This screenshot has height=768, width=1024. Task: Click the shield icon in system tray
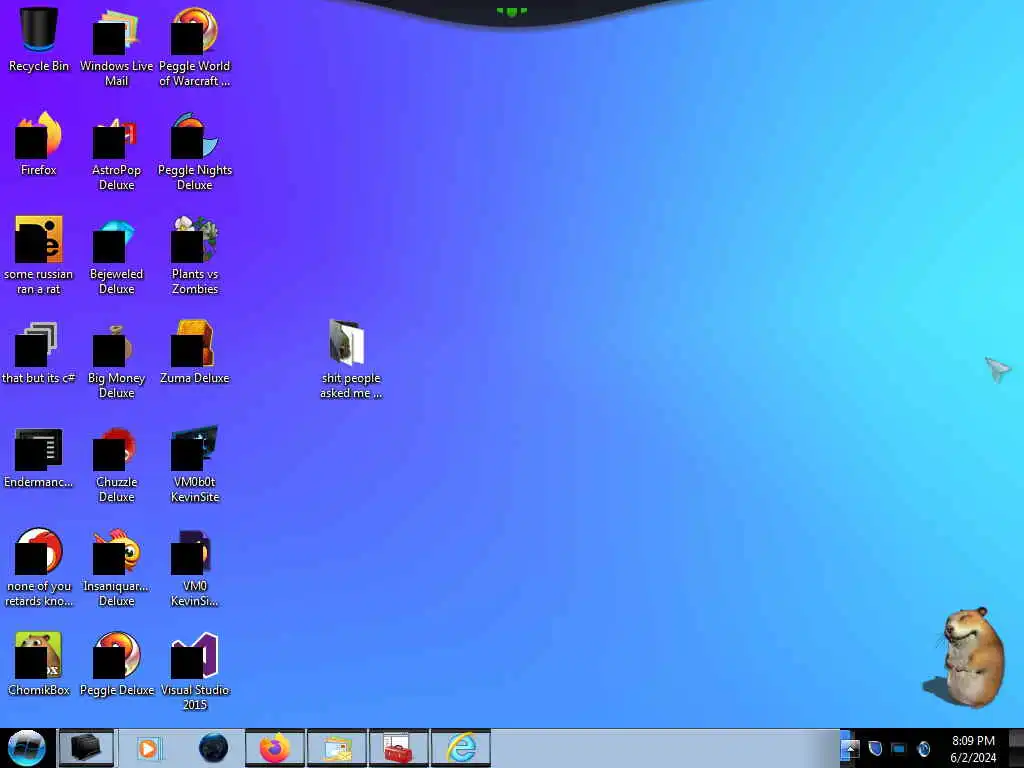pyautogui.click(x=875, y=748)
